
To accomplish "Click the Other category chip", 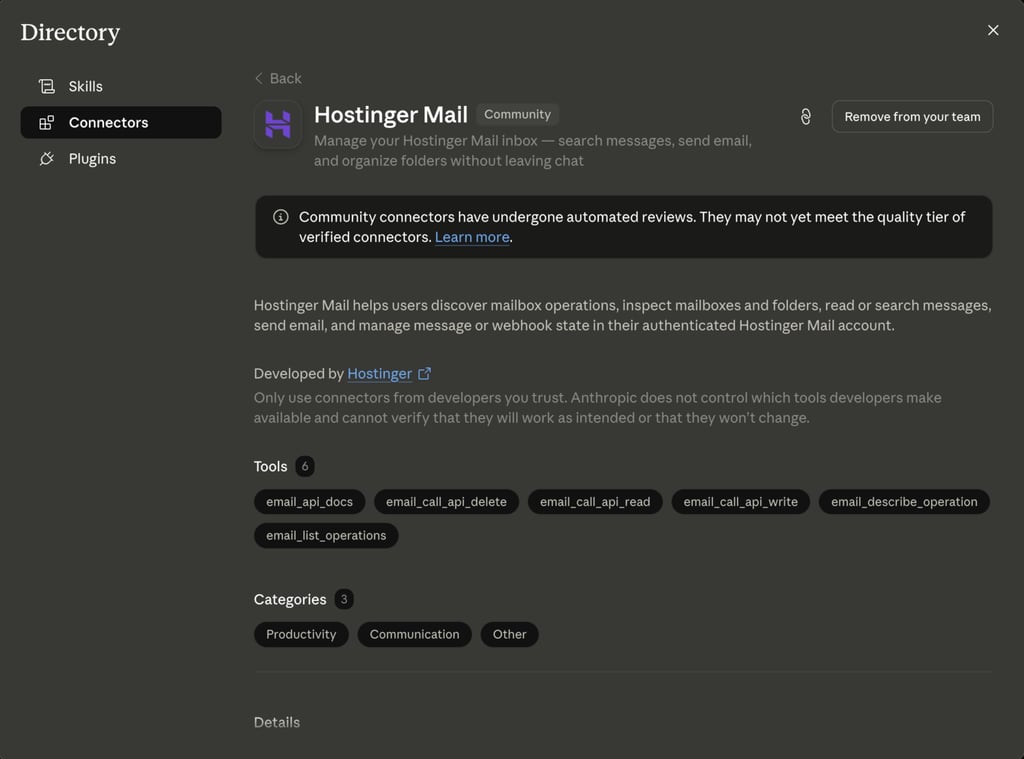I will tap(509, 634).
